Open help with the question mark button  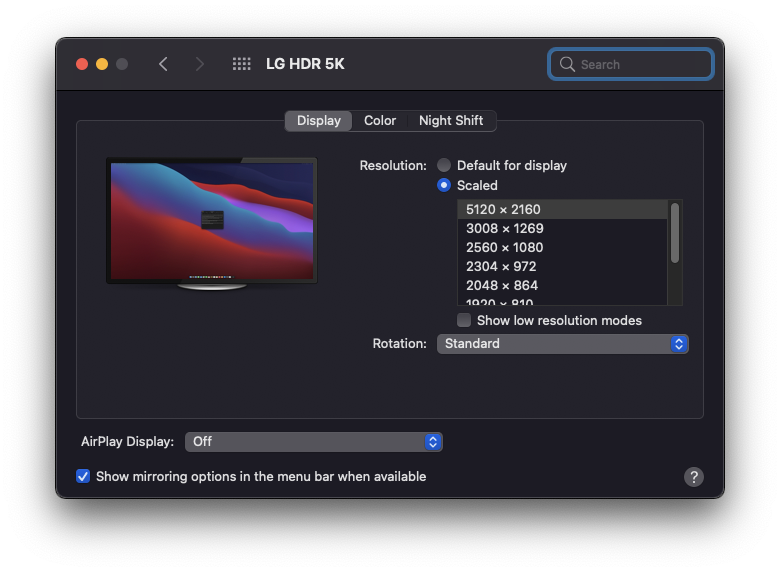click(693, 477)
